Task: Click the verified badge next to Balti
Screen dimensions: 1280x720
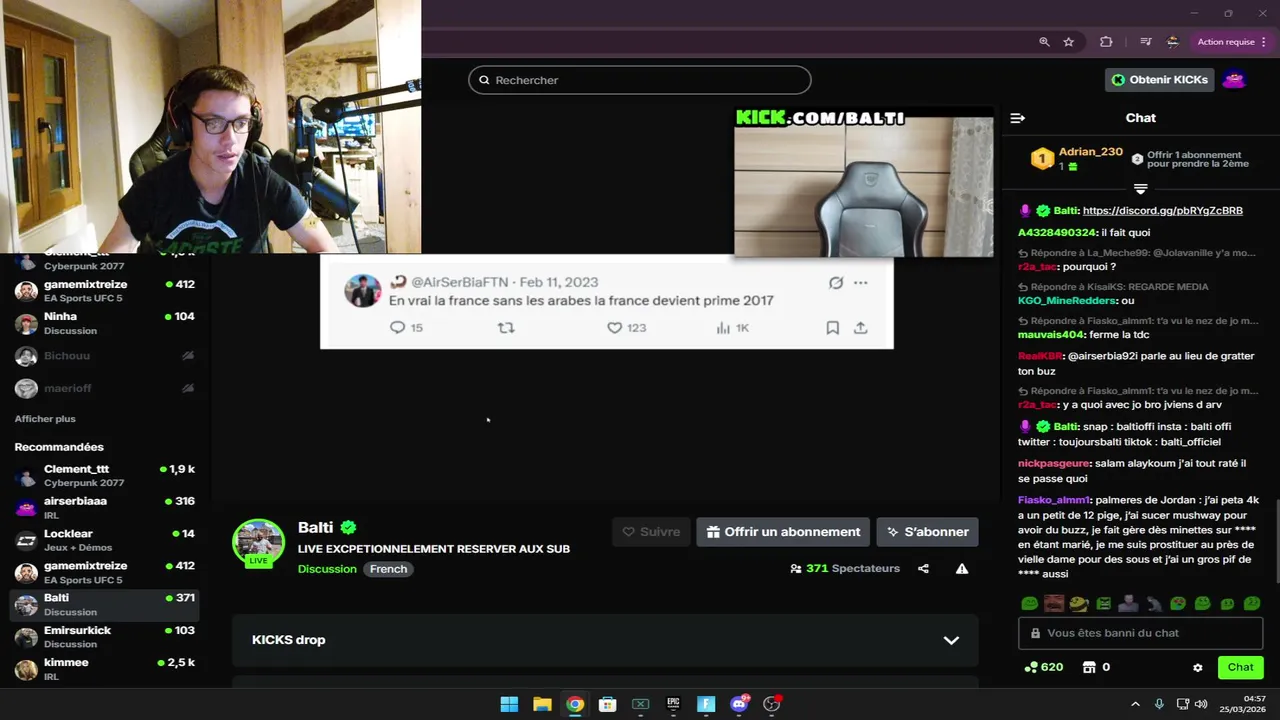Action: tap(348, 527)
